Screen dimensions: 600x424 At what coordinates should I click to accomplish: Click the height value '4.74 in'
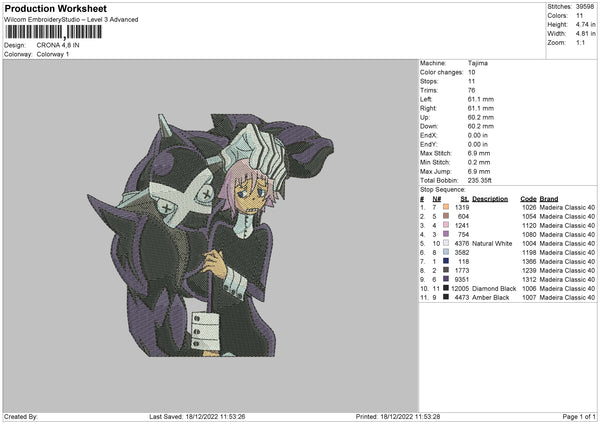pyautogui.click(x=585, y=24)
